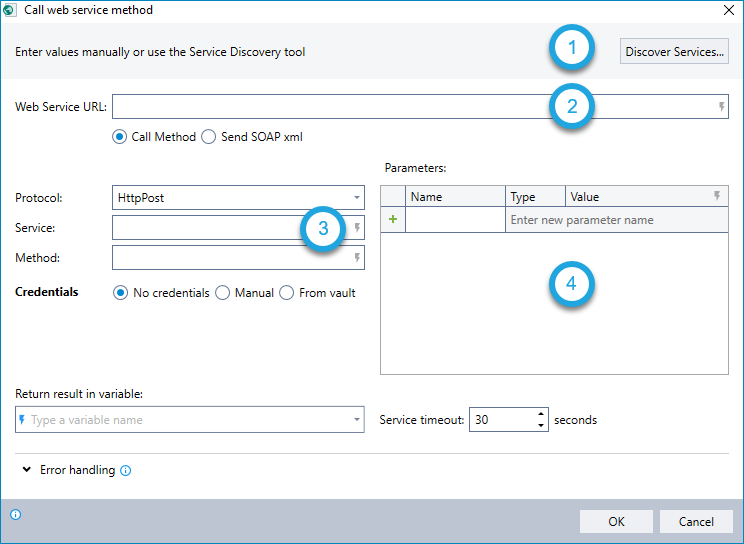The height and width of the screenshot is (544, 744).
Task: Click the variable picker icon in Web Service URL field
Action: click(721, 107)
